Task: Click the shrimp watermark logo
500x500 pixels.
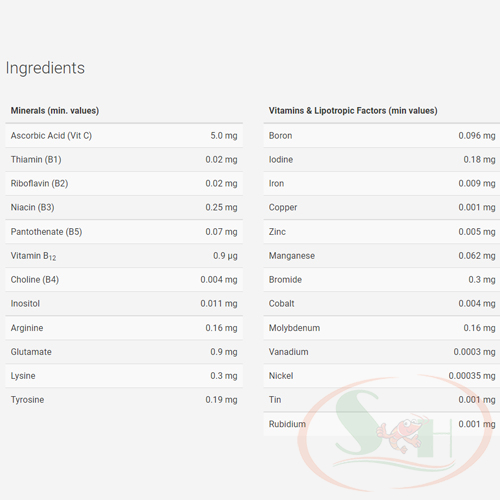Action: pyautogui.click(x=396, y=433)
